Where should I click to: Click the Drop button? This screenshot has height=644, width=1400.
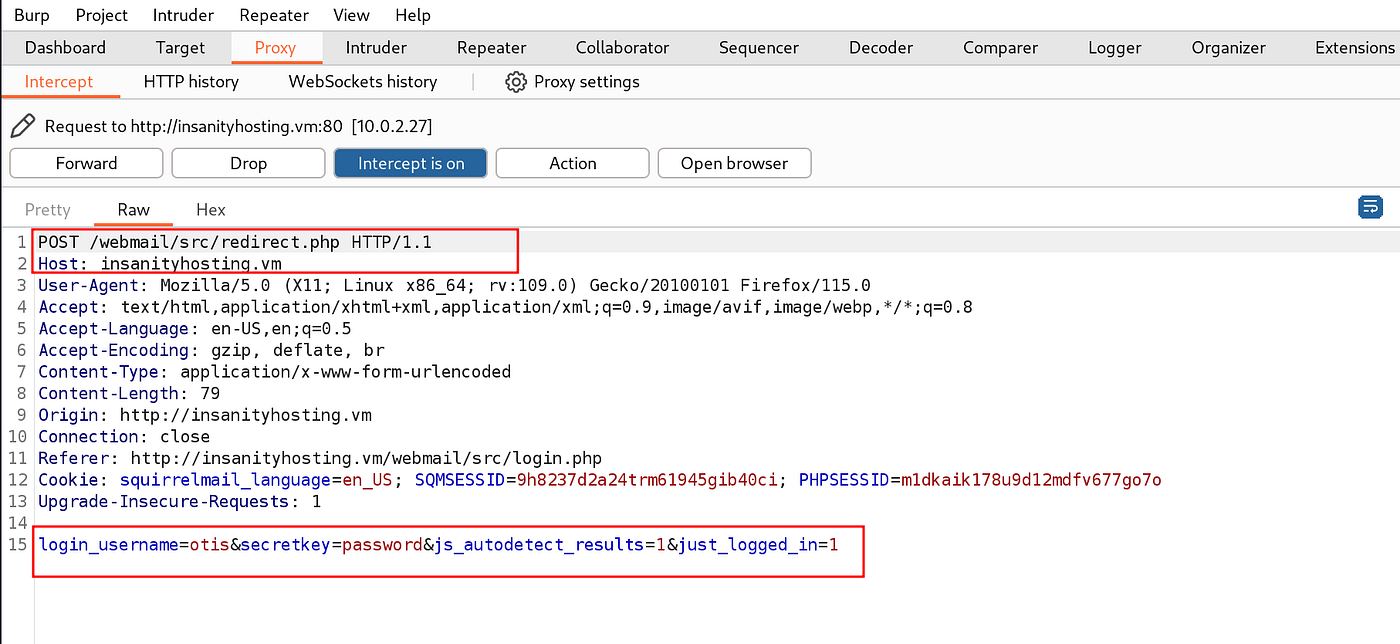pyautogui.click(x=248, y=163)
